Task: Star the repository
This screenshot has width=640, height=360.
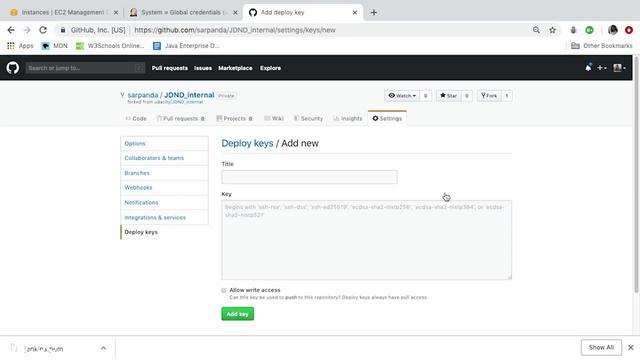Action: [448, 96]
